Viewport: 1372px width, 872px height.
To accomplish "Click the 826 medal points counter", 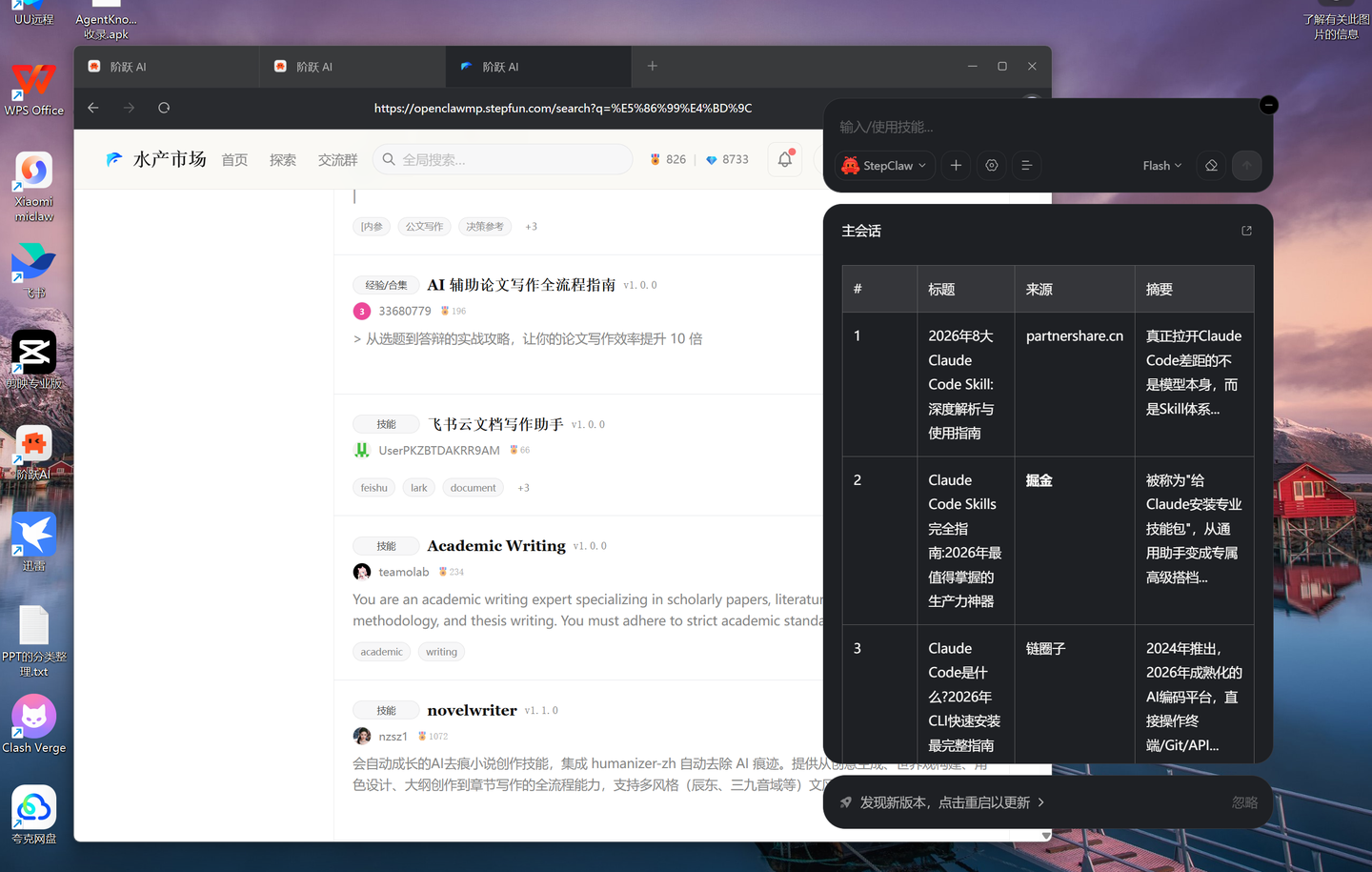I will coord(668,159).
